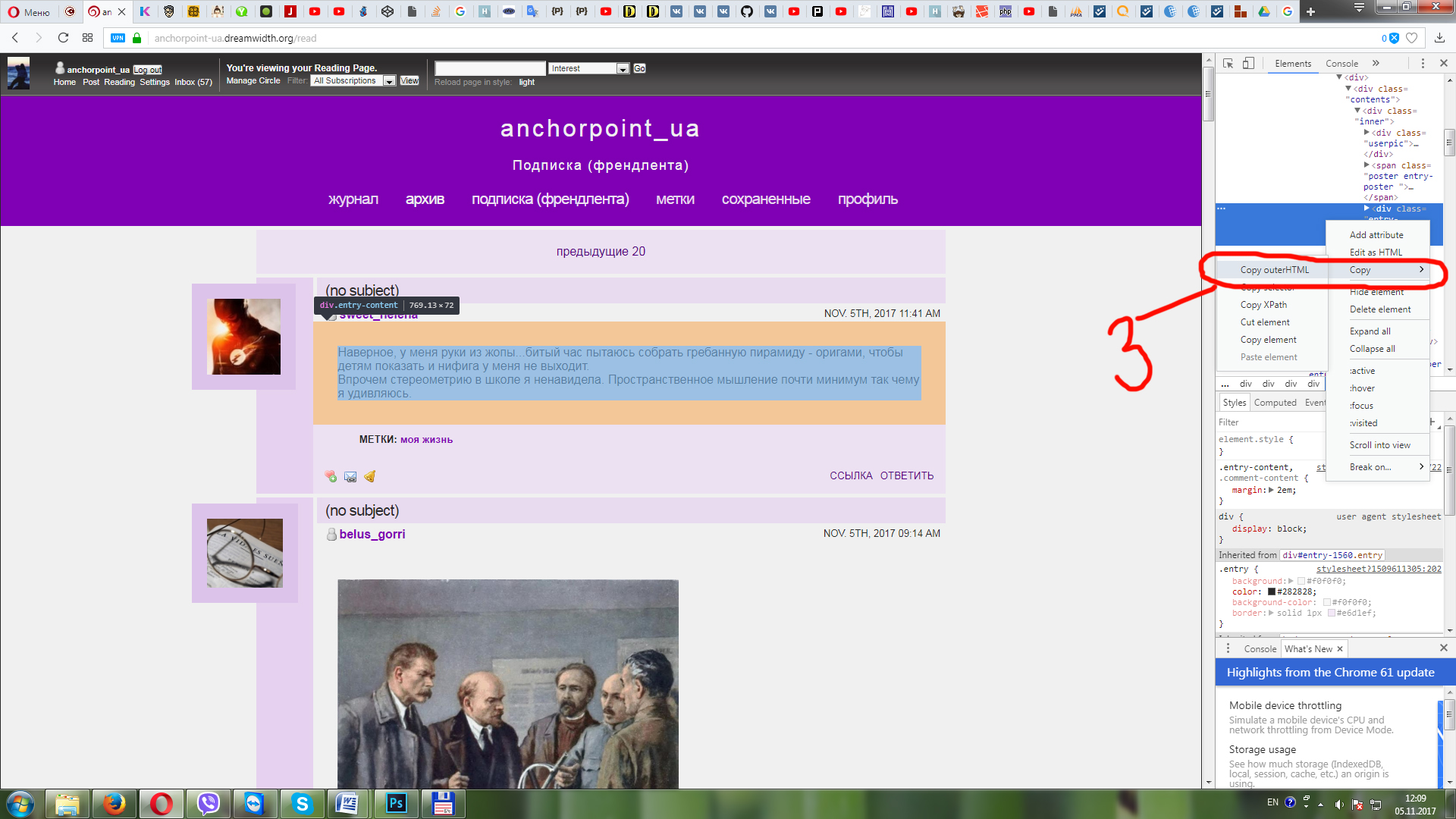Open the Computed styles tab
The width and height of the screenshot is (1456, 819).
point(1275,403)
